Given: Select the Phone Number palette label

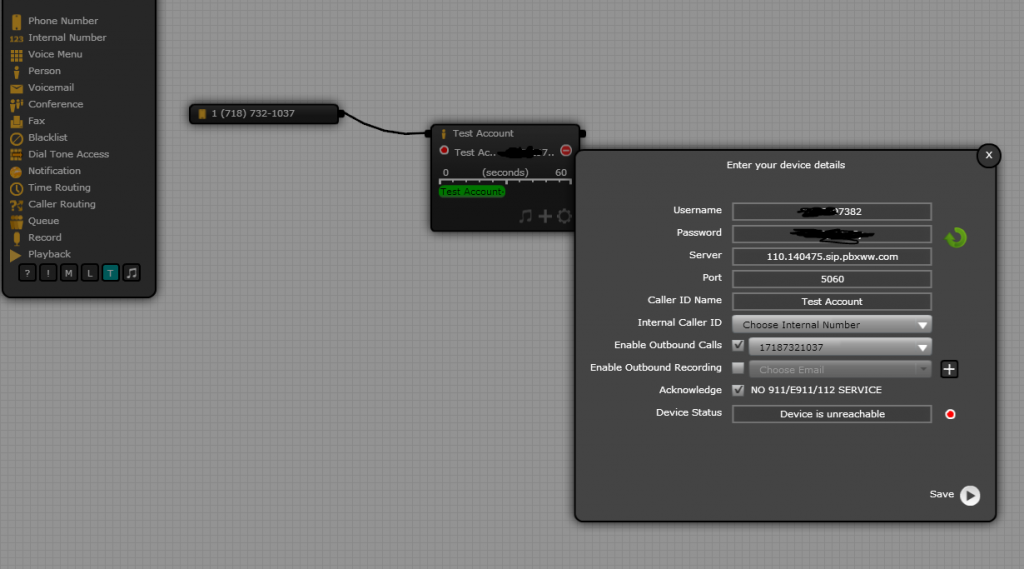Looking at the screenshot, I should point(63,21).
